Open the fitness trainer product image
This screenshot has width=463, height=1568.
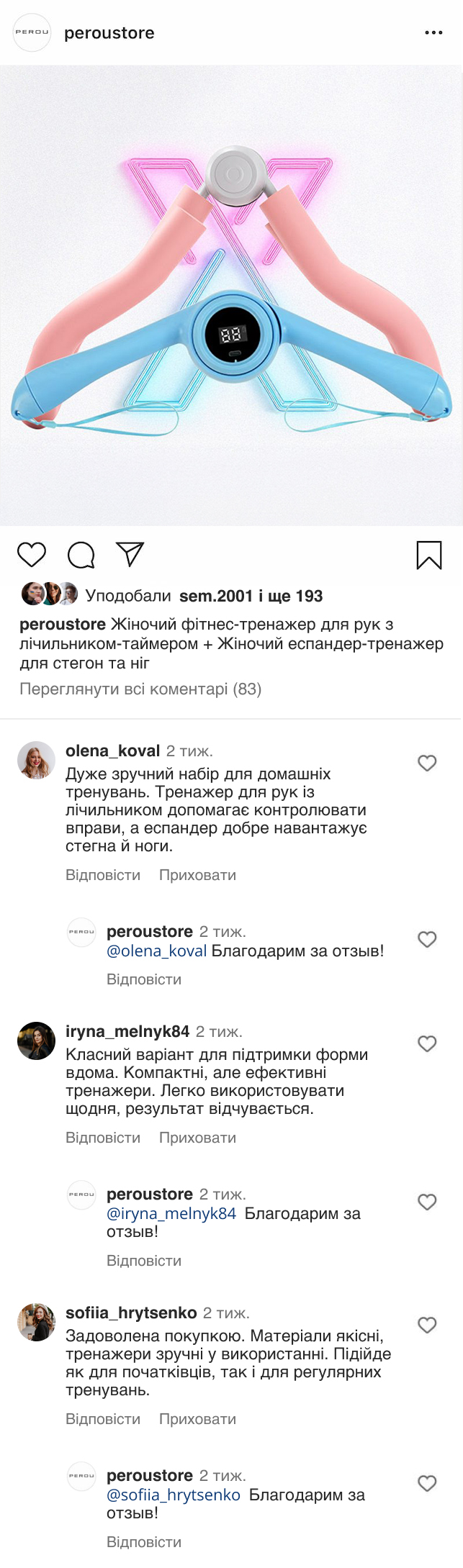coord(231,296)
